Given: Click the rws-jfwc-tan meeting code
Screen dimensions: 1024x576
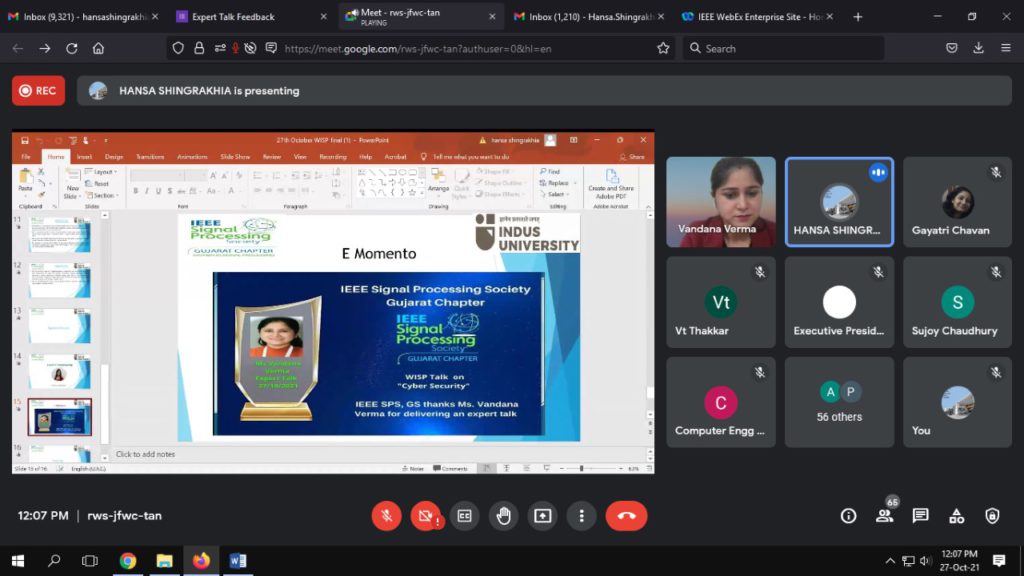Looking at the screenshot, I should [124, 516].
